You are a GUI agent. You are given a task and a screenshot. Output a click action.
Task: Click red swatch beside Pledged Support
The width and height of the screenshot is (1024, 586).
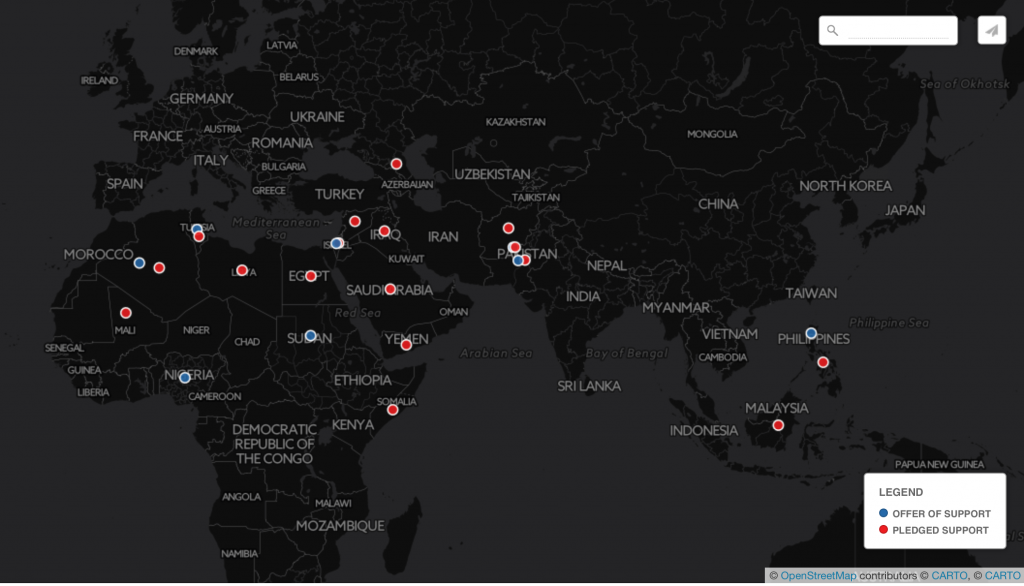(x=883, y=530)
